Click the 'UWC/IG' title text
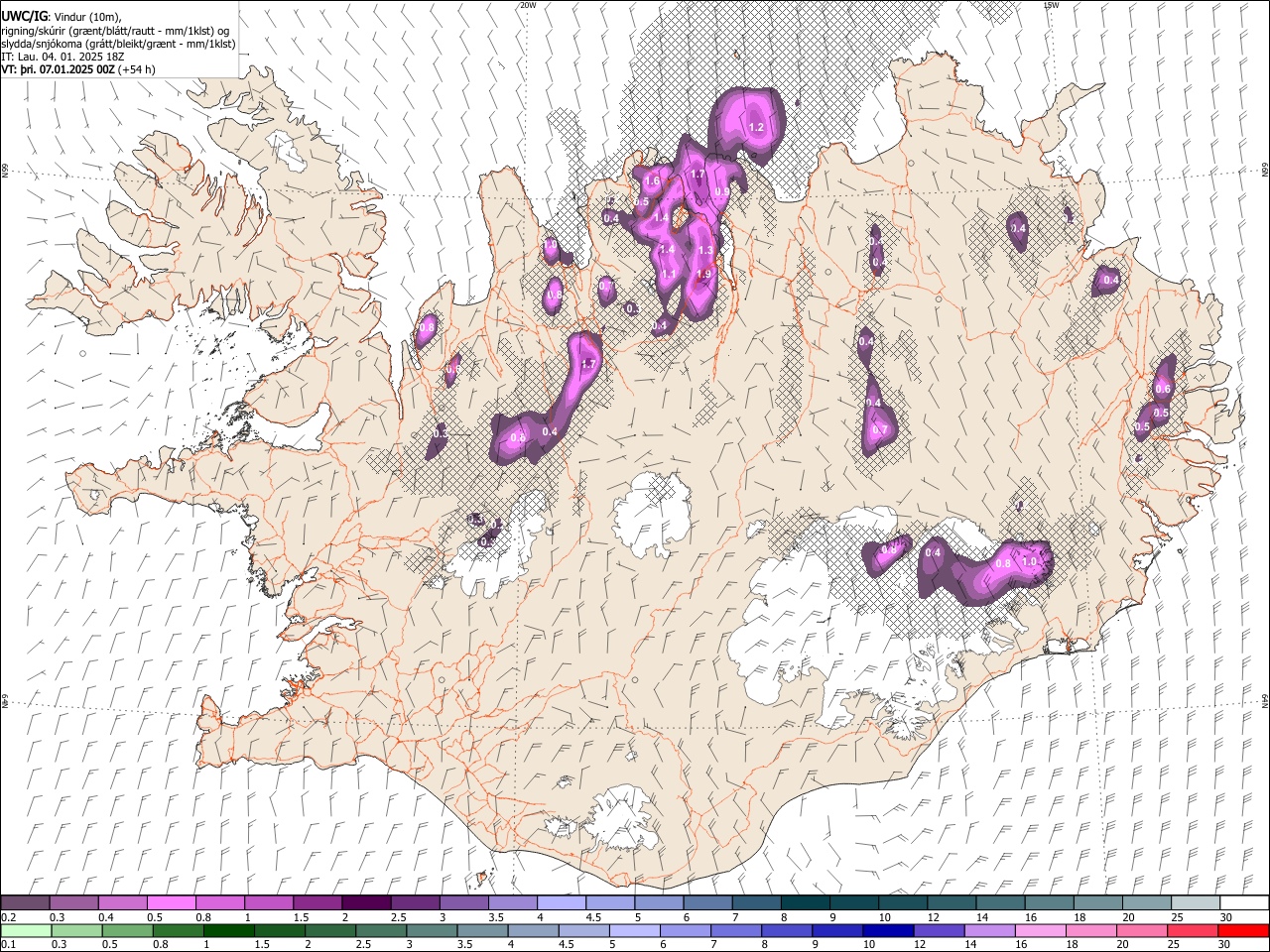 (x=24, y=17)
